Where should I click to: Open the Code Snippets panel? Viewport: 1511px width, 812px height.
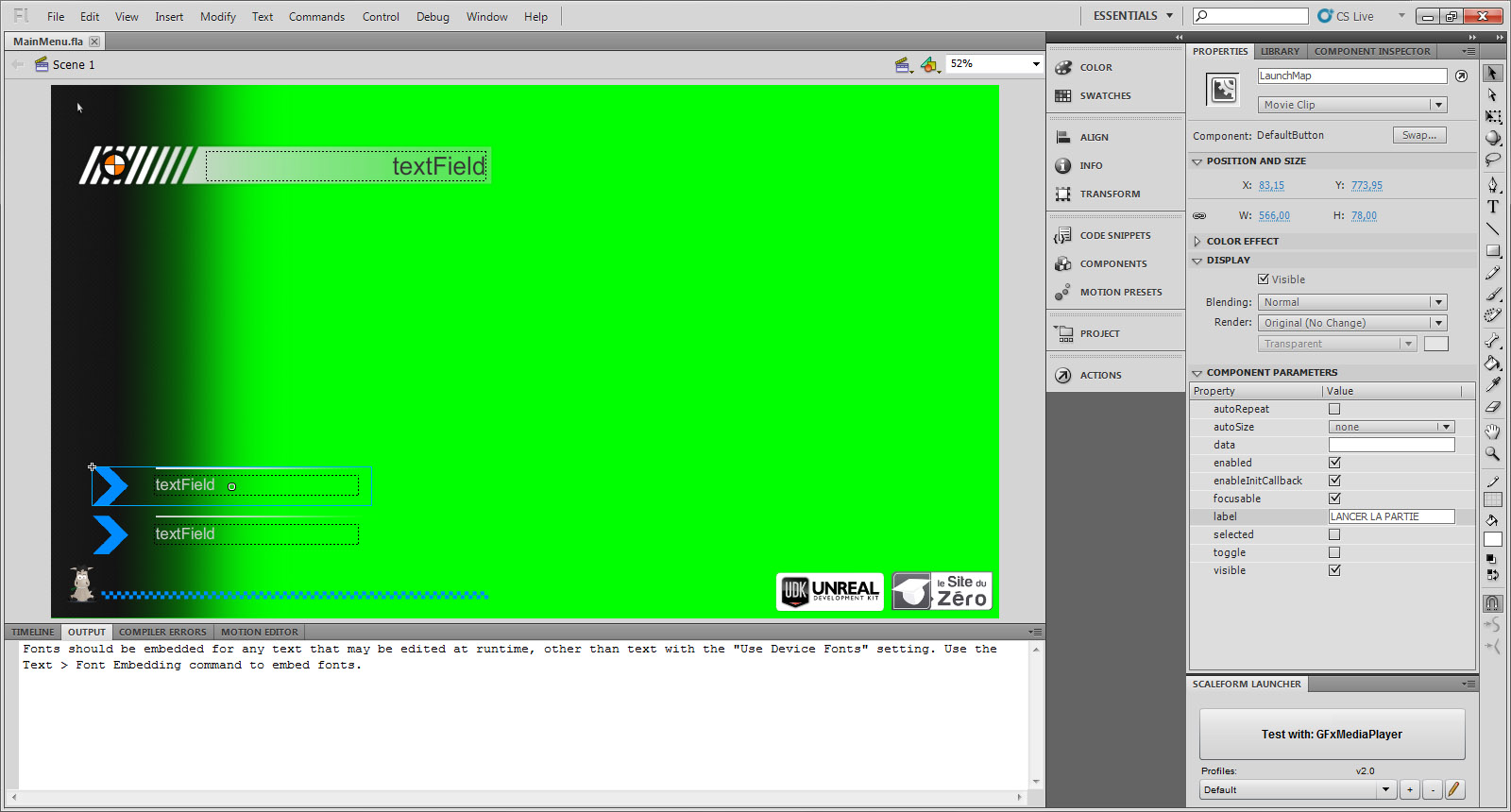point(1114,236)
